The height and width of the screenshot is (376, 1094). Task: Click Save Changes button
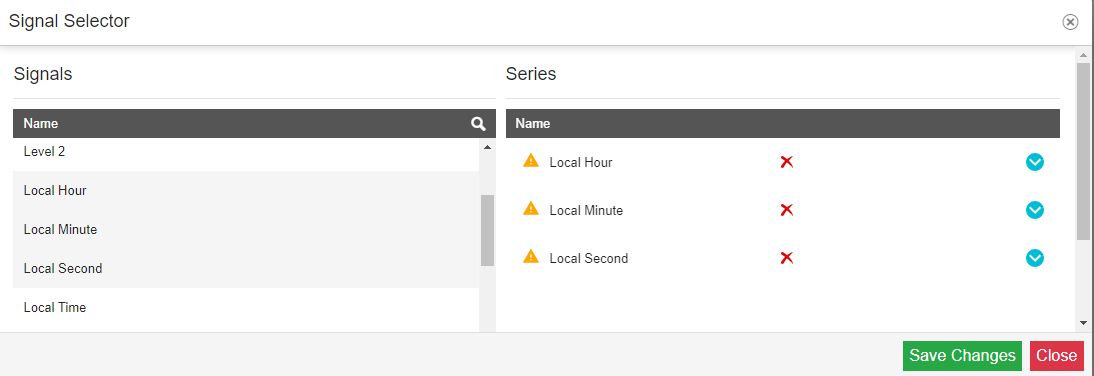coord(962,356)
